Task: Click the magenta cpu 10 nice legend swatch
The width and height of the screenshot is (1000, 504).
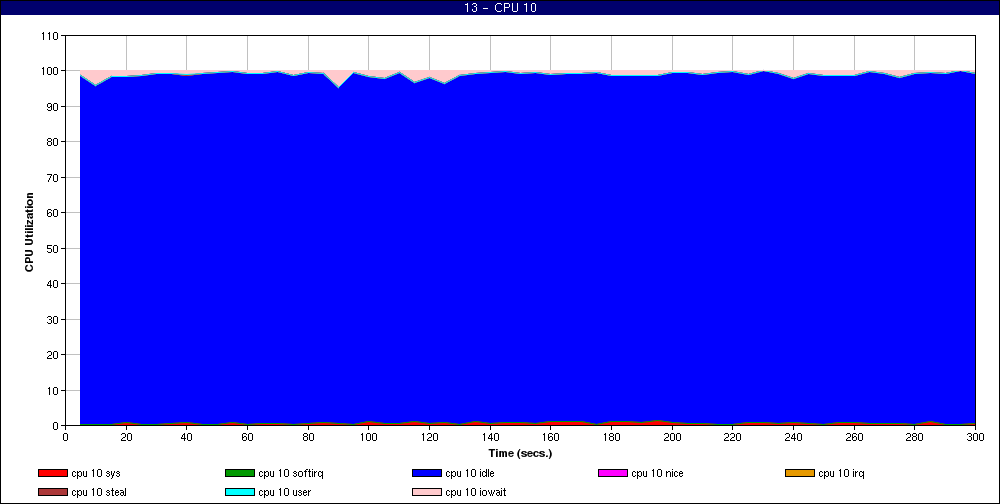Action: point(613,473)
